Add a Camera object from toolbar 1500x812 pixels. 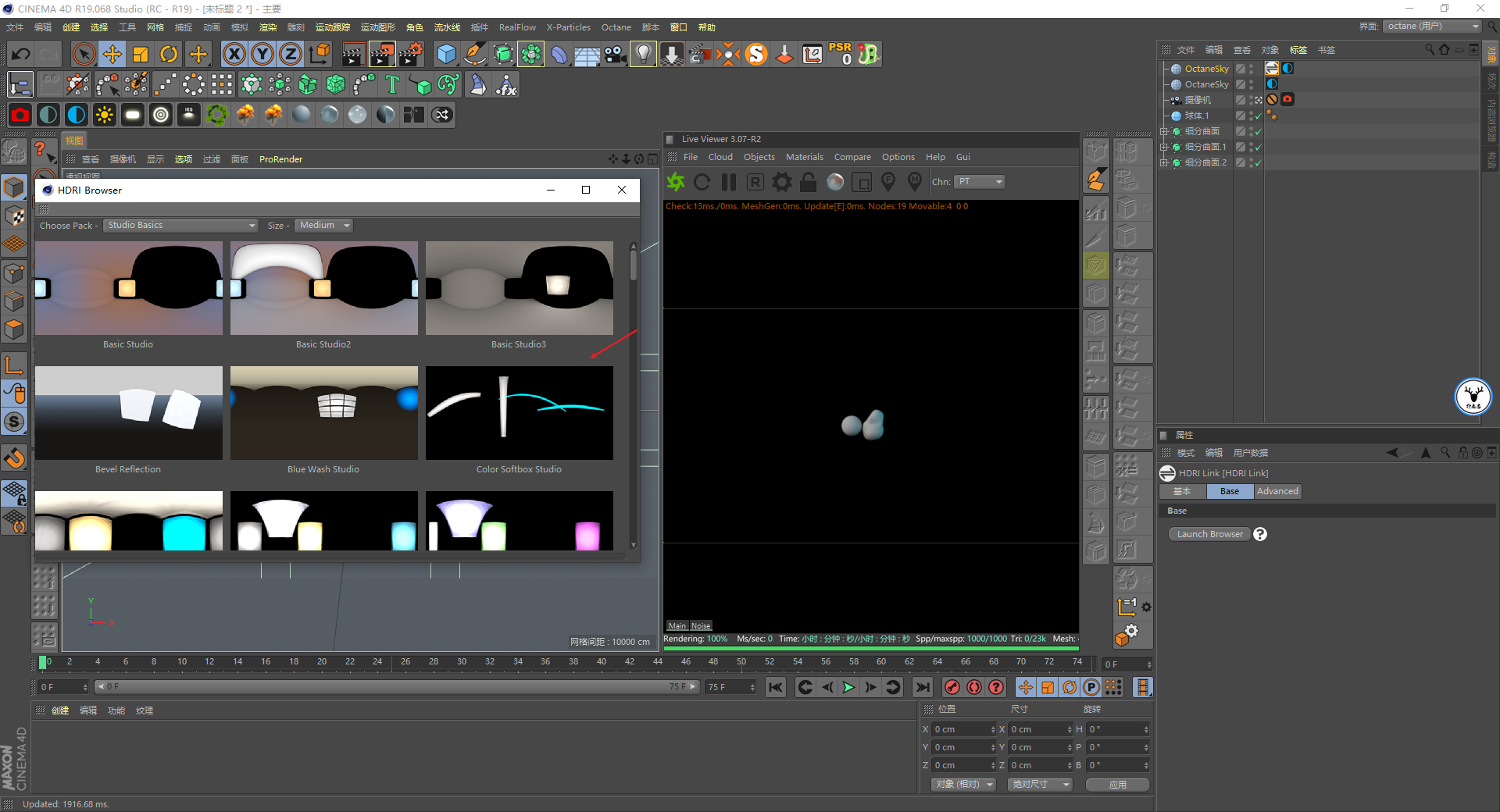[x=616, y=54]
